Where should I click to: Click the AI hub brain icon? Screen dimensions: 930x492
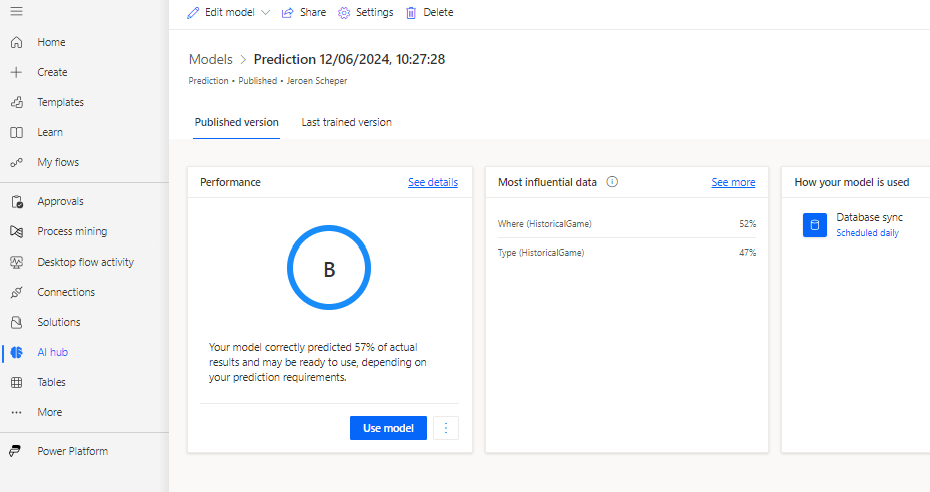[x=17, y=352]
